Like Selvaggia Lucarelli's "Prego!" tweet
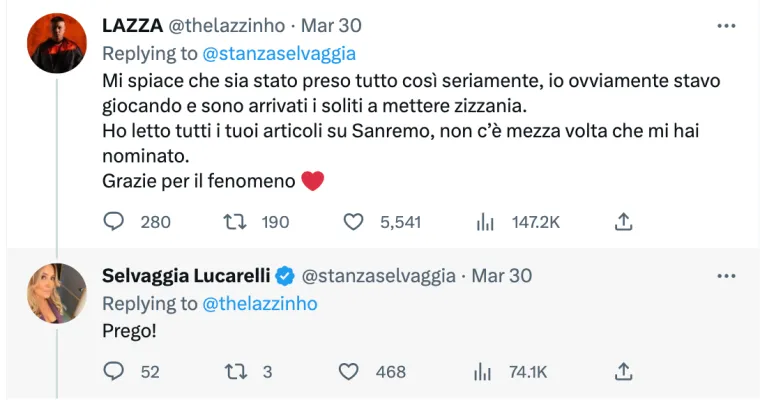 [x=349, y=371]
